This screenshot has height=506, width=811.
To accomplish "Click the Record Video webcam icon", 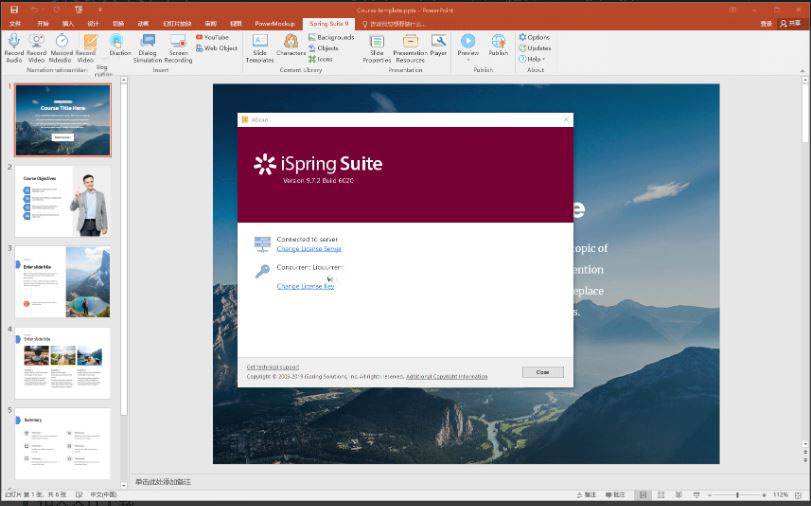I will pos(36,41).
